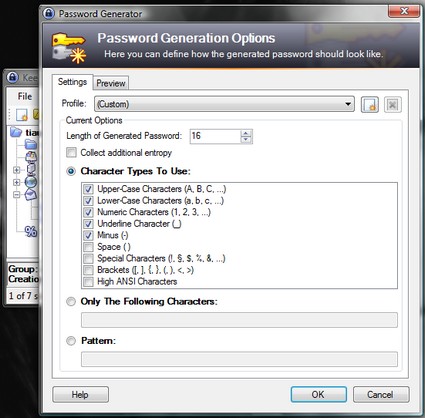
Task: Uncheck Upper-Case Characters option
Action: (x=88, y=189)
